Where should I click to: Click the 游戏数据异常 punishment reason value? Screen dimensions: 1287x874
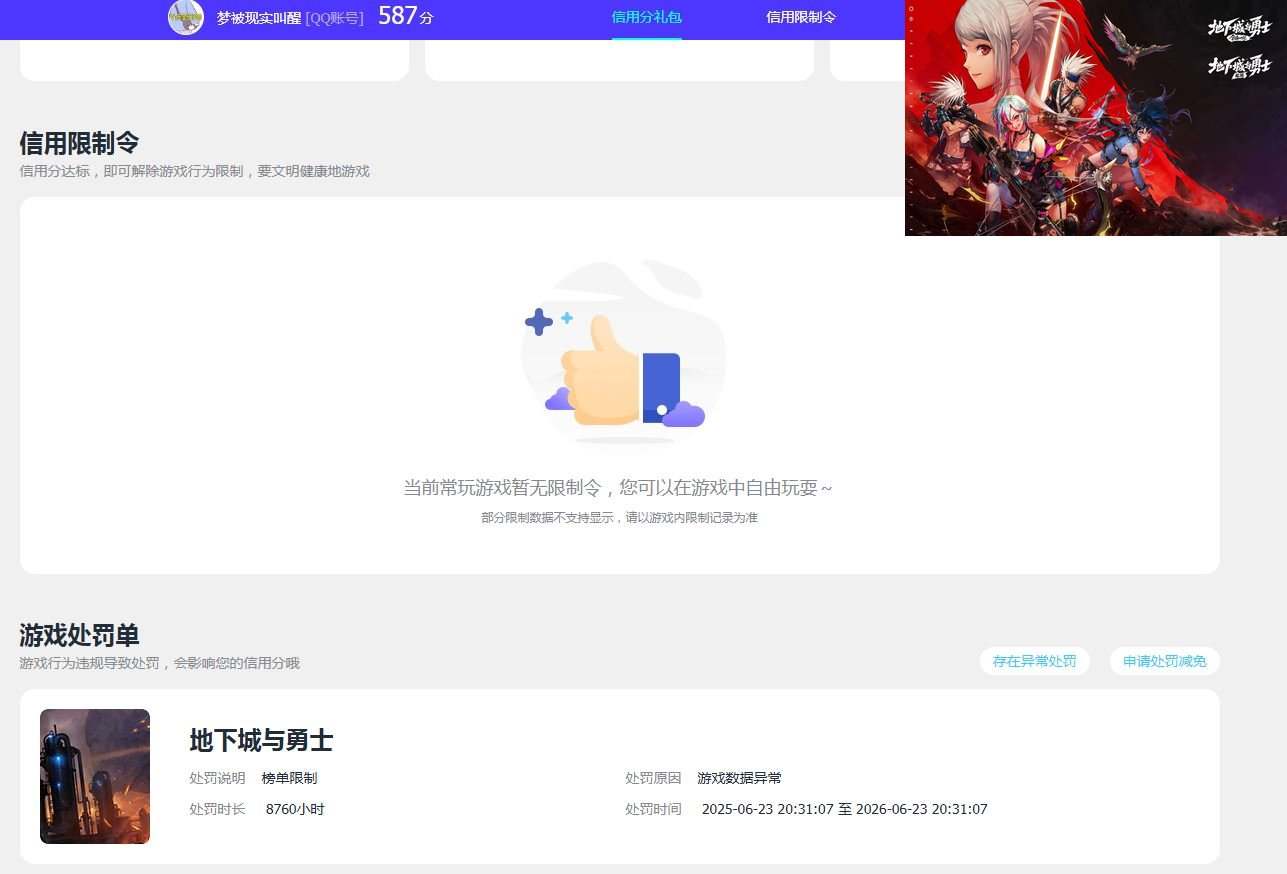739,778
